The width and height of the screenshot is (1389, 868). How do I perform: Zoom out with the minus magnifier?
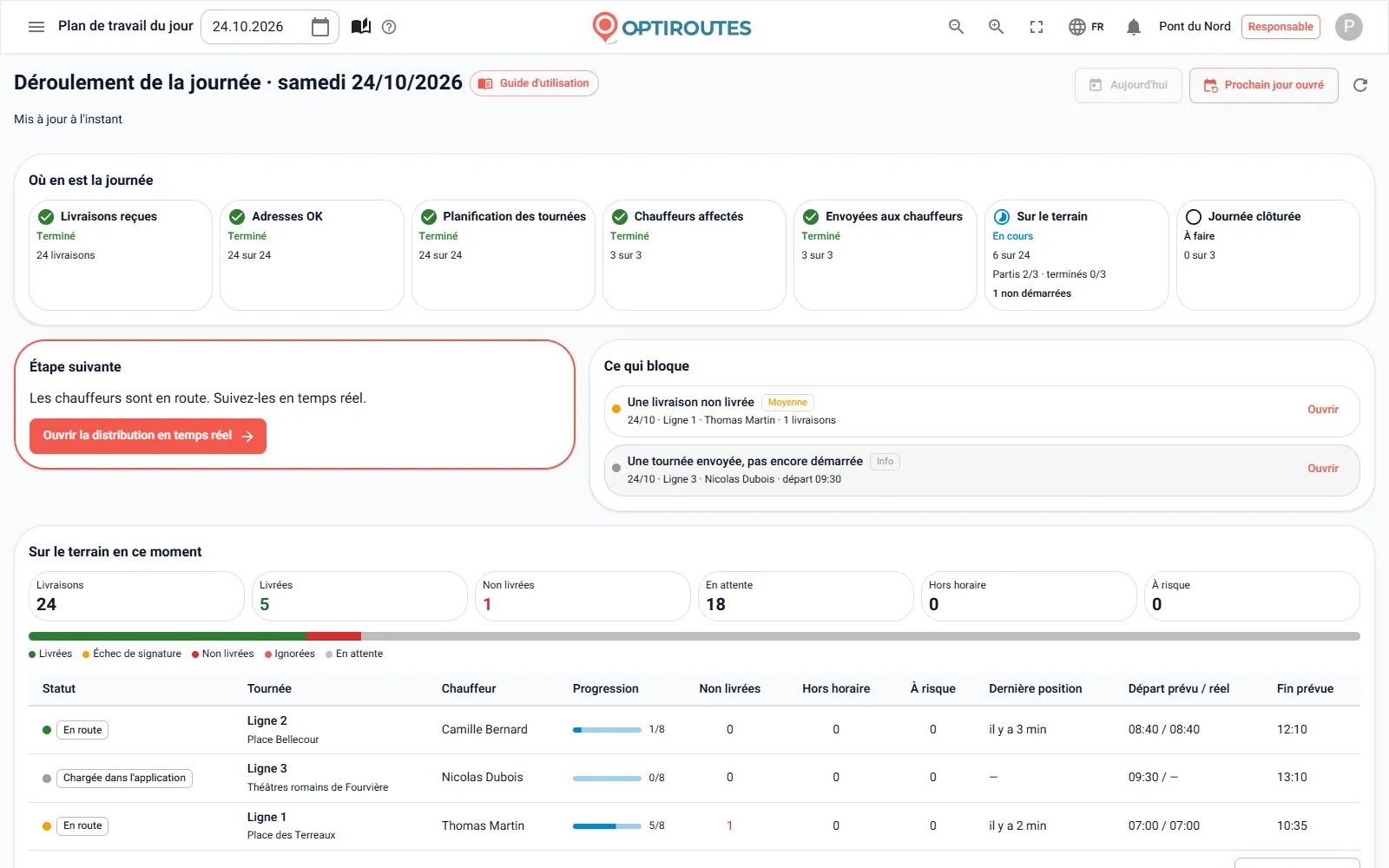[956, 27]
